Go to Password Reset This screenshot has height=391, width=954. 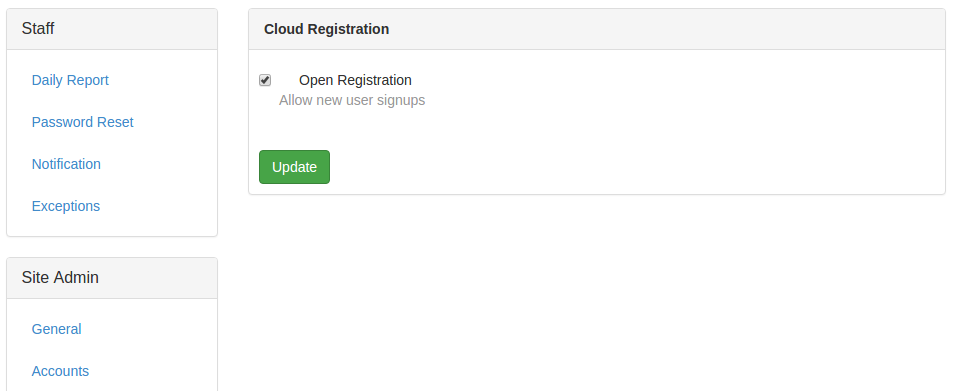coord(82,122)
